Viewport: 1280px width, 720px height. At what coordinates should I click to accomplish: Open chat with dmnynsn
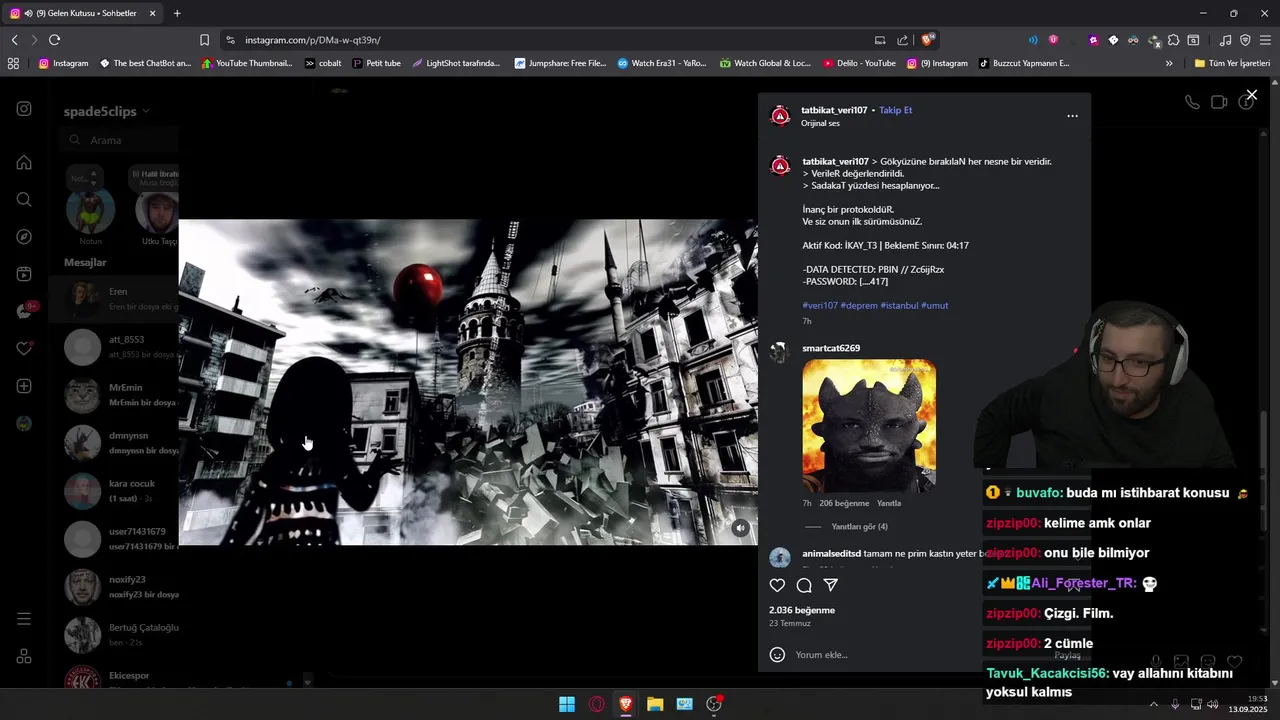[114, 443]
